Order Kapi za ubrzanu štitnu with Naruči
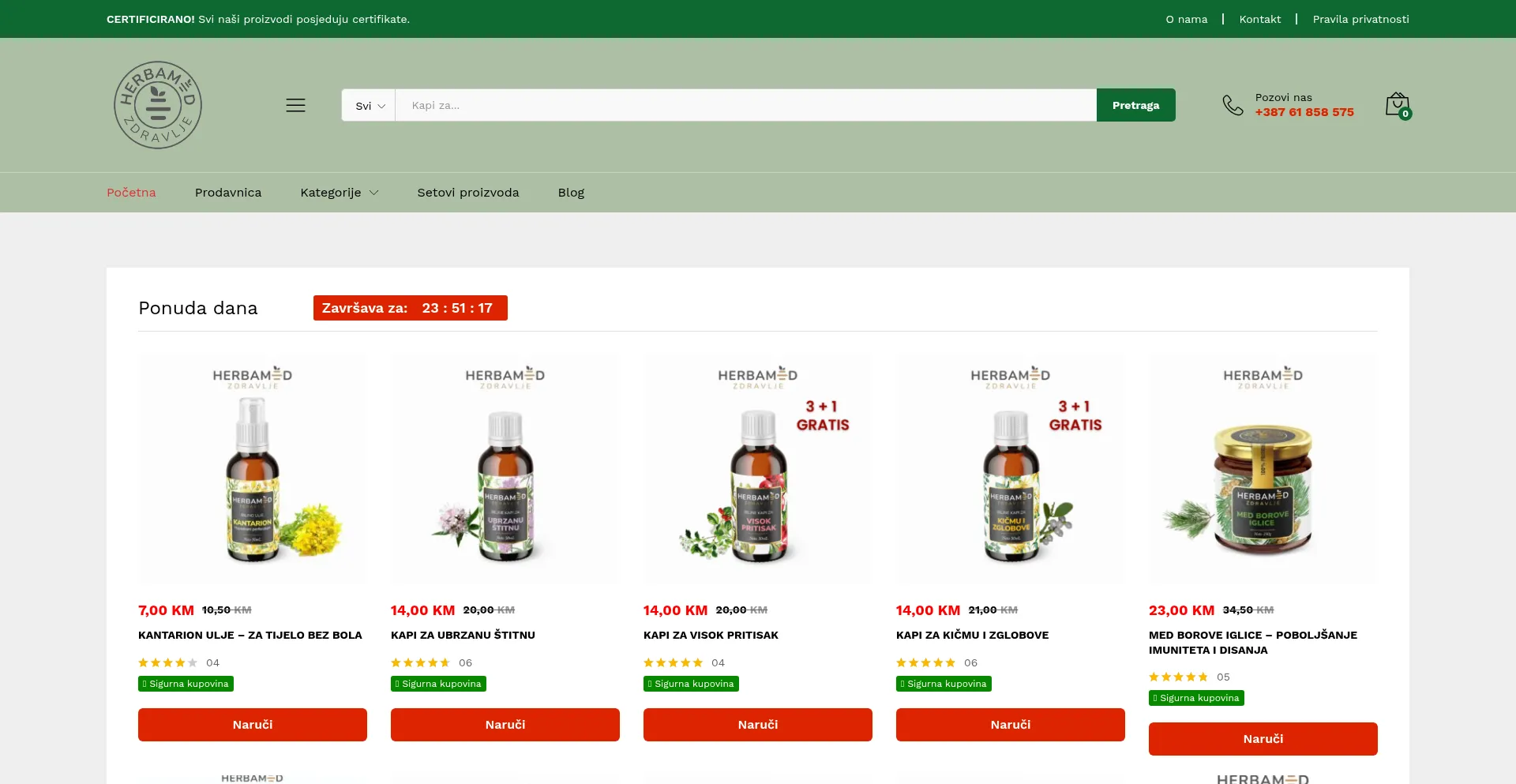Viewport: 1516px width, 784px height. (505, 725)
